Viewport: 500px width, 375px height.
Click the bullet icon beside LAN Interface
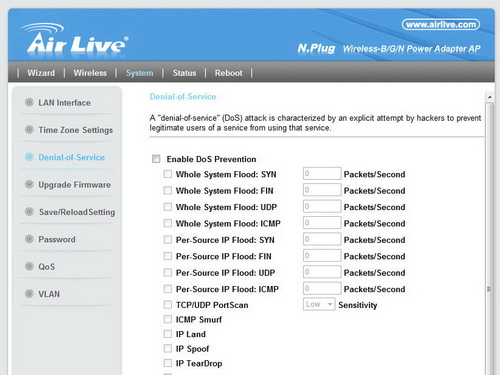tap(29, 102)
